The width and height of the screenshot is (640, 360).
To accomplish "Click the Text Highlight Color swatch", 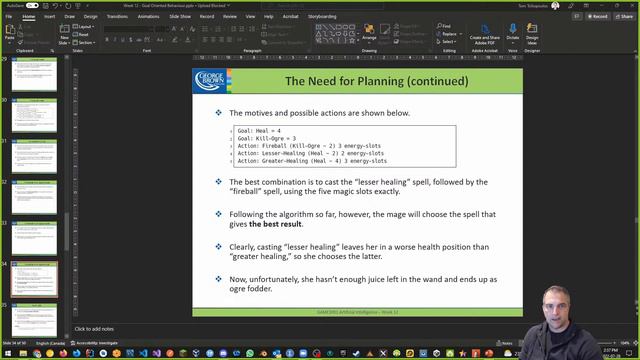I will 175,40.
